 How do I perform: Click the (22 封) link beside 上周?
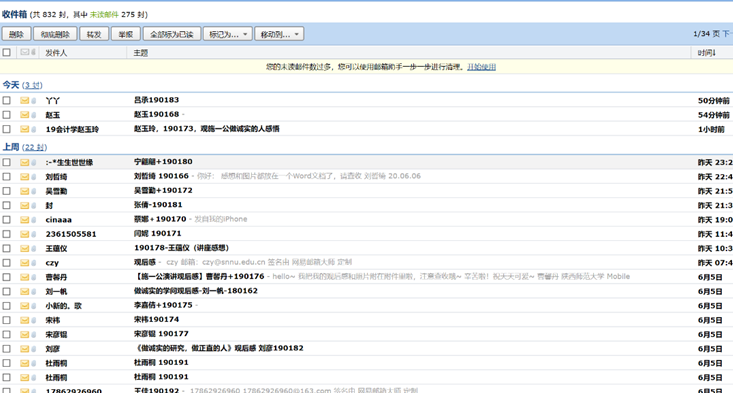pos(35,147)
